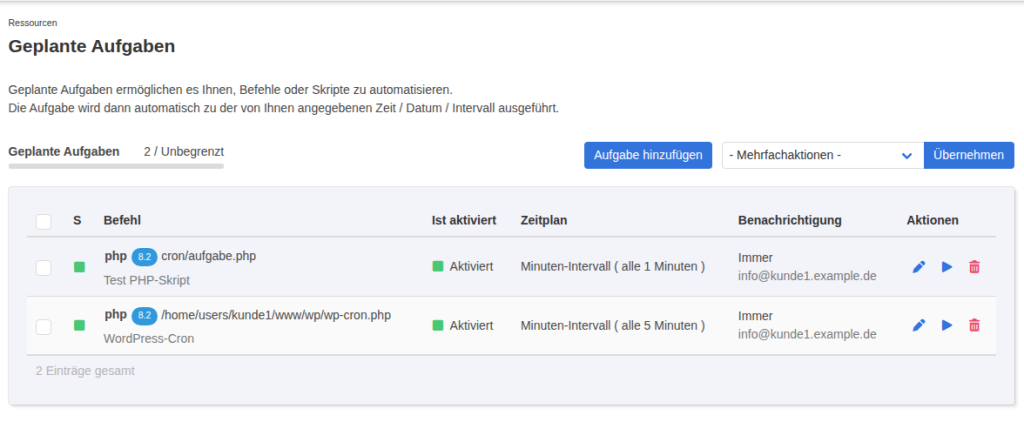Click Minuten-Intervall ( alle 5 Minuten ) schedule

click(x=613, y=325)
